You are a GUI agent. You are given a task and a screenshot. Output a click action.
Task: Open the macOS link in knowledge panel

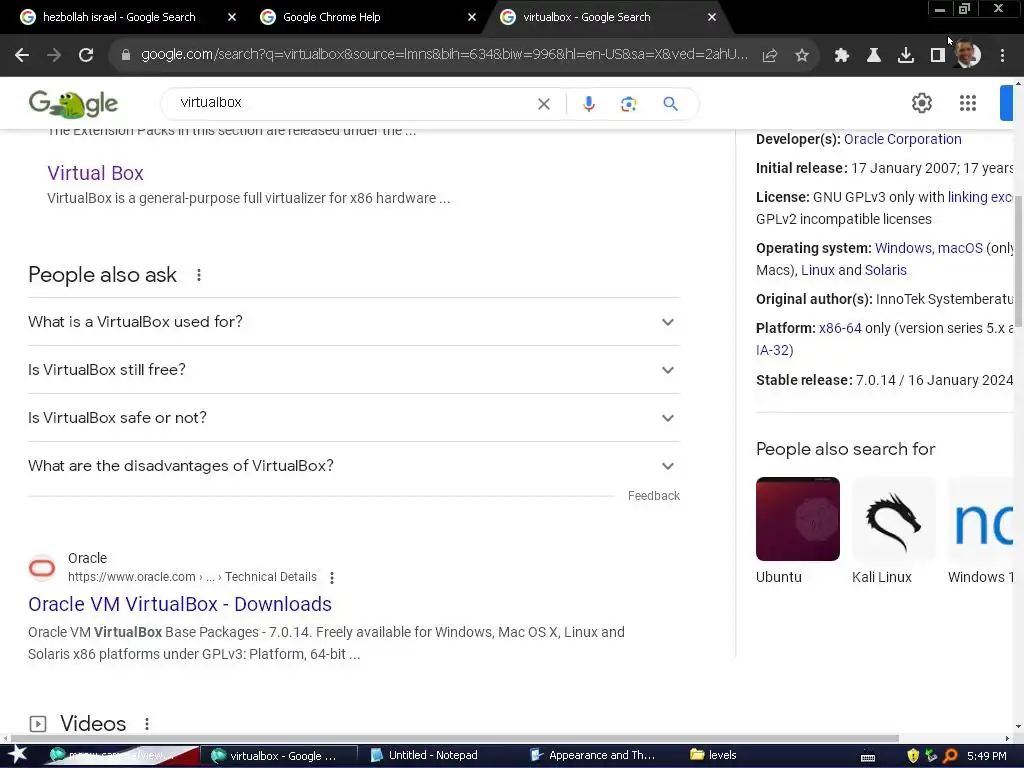pyautogui.click(x=960, y=248)
